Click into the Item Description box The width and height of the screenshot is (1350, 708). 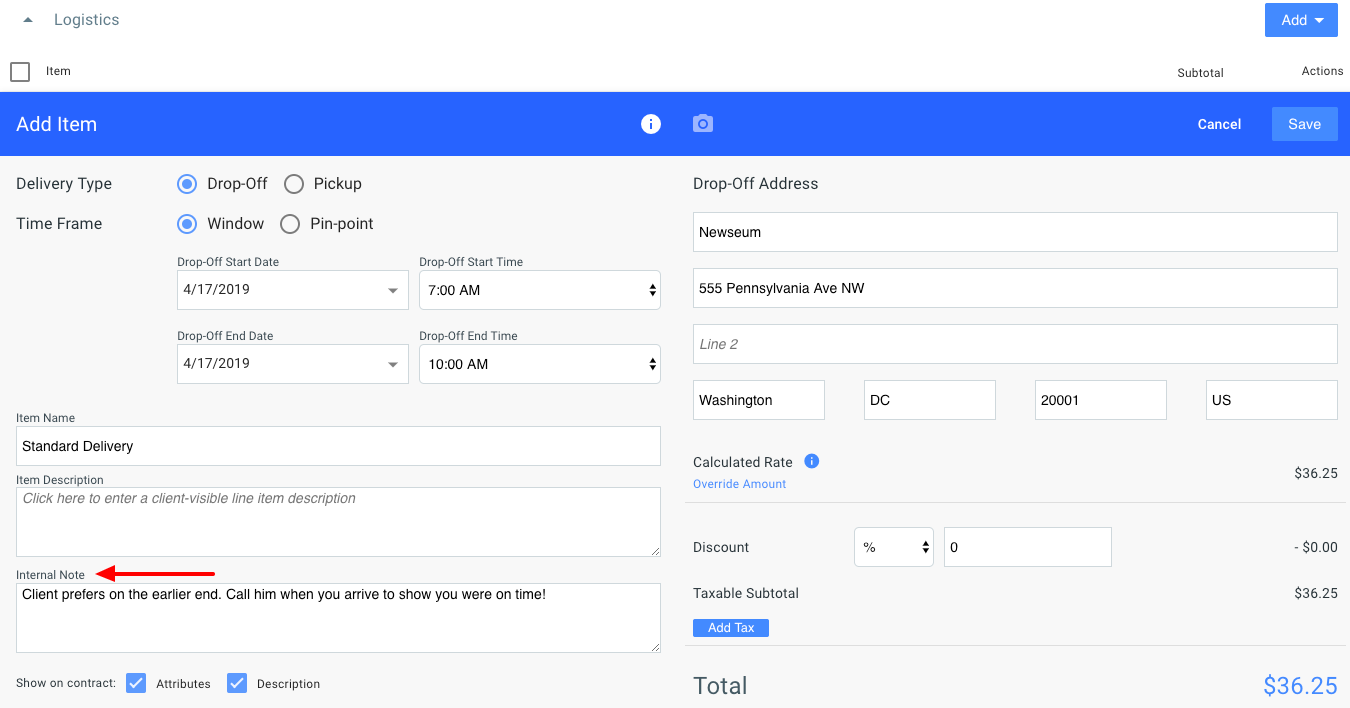pyautogui.click(x=338, y=522)
